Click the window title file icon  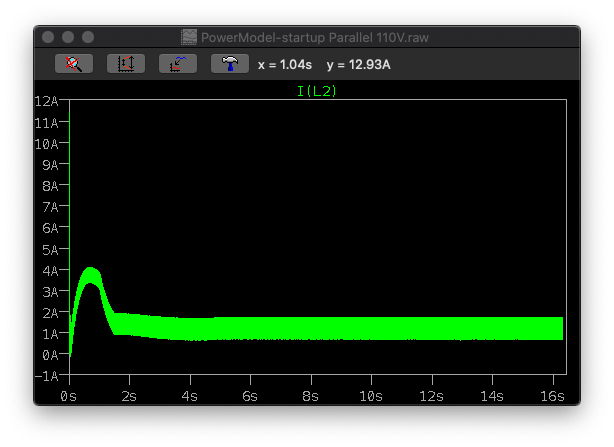189,38
